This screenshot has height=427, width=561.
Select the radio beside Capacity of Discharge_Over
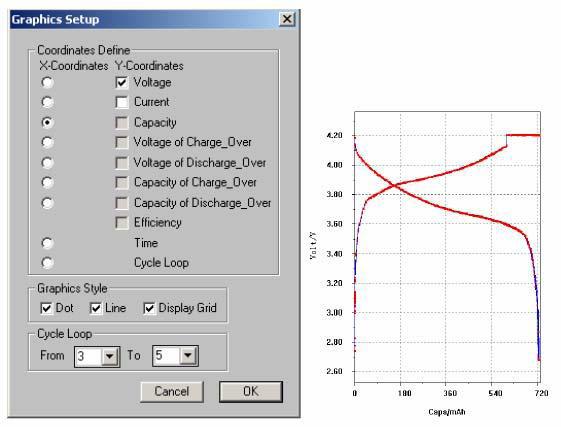pyautogui.click(x=48, y=203)
